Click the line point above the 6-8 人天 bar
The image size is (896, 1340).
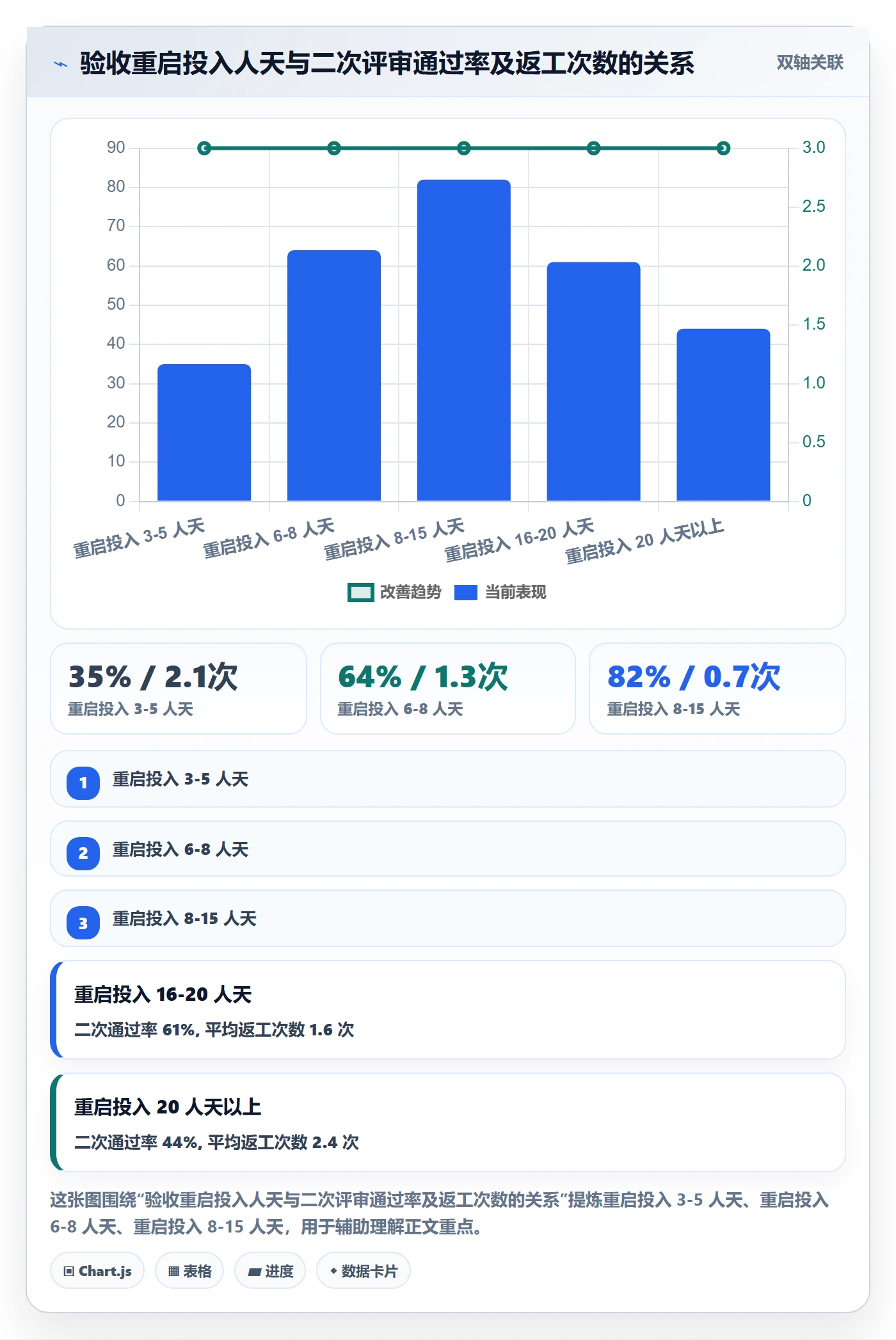pyautogui.click(x=334, y=148)
